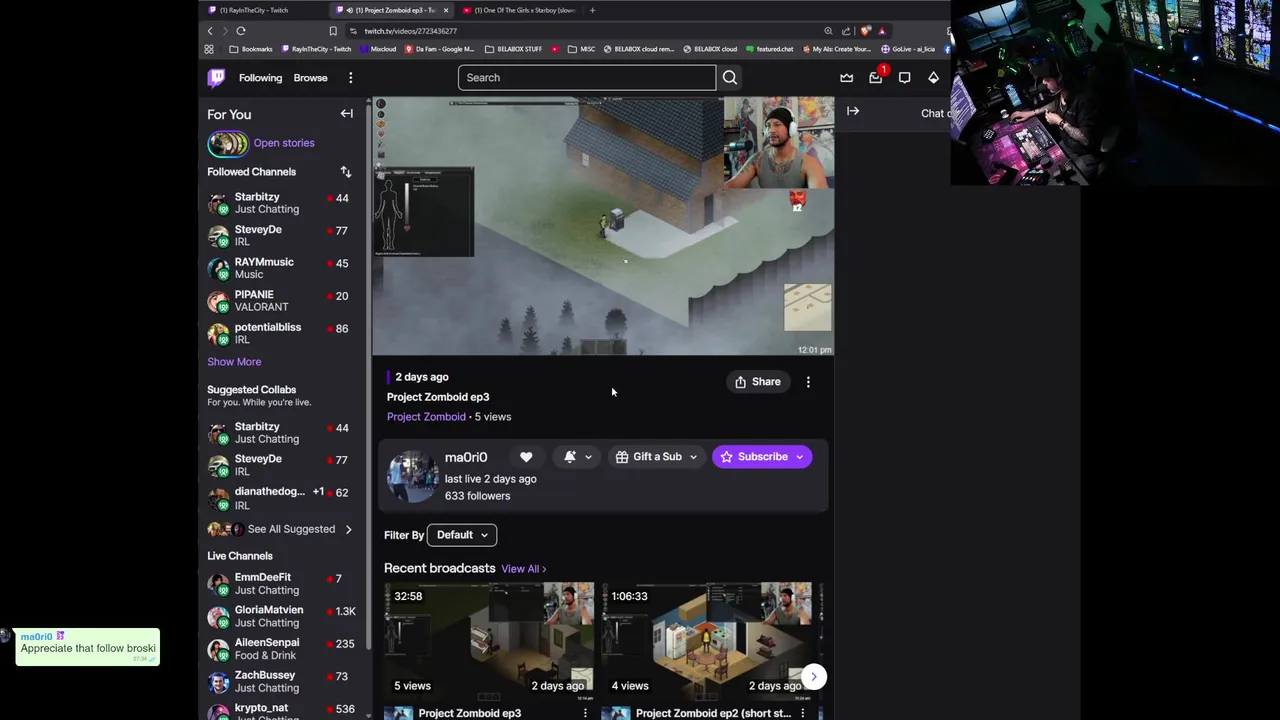Viewport: 1280px width, 720px height.
Task: Switch to One Of The Girls x Starboy tab
Action: point(518,10)
